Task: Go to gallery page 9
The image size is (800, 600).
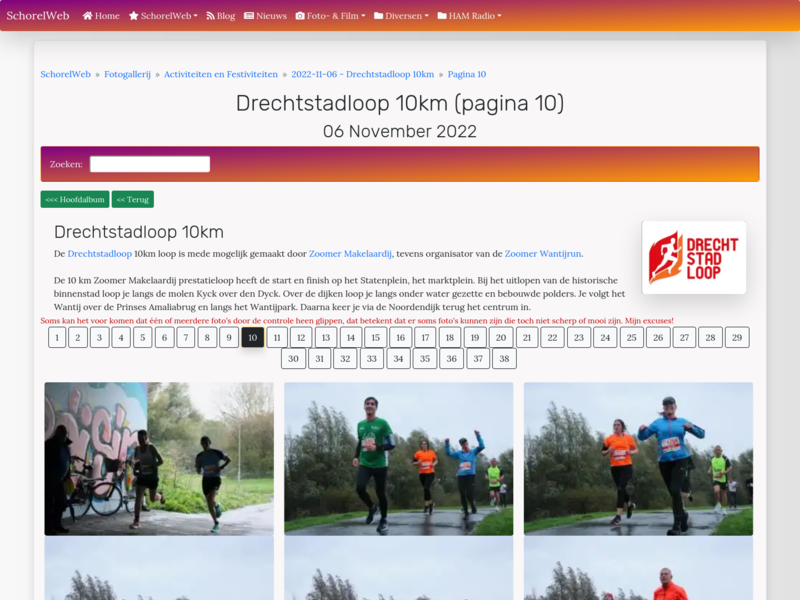Action: [x=229, y=337]
